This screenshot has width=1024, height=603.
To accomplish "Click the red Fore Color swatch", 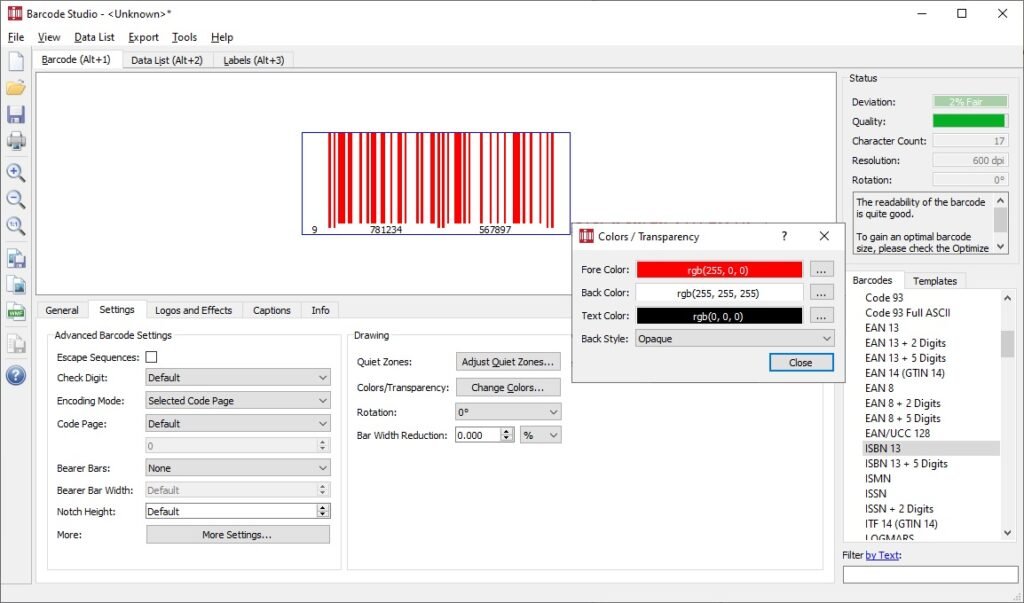I will pyautogui.click(x=719, y=270).
